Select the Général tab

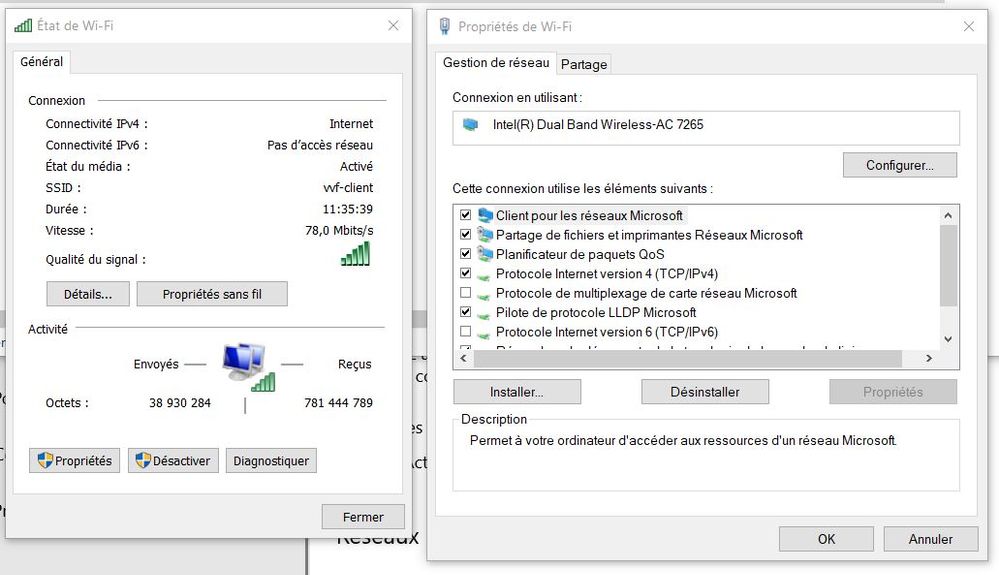[41, 62]
